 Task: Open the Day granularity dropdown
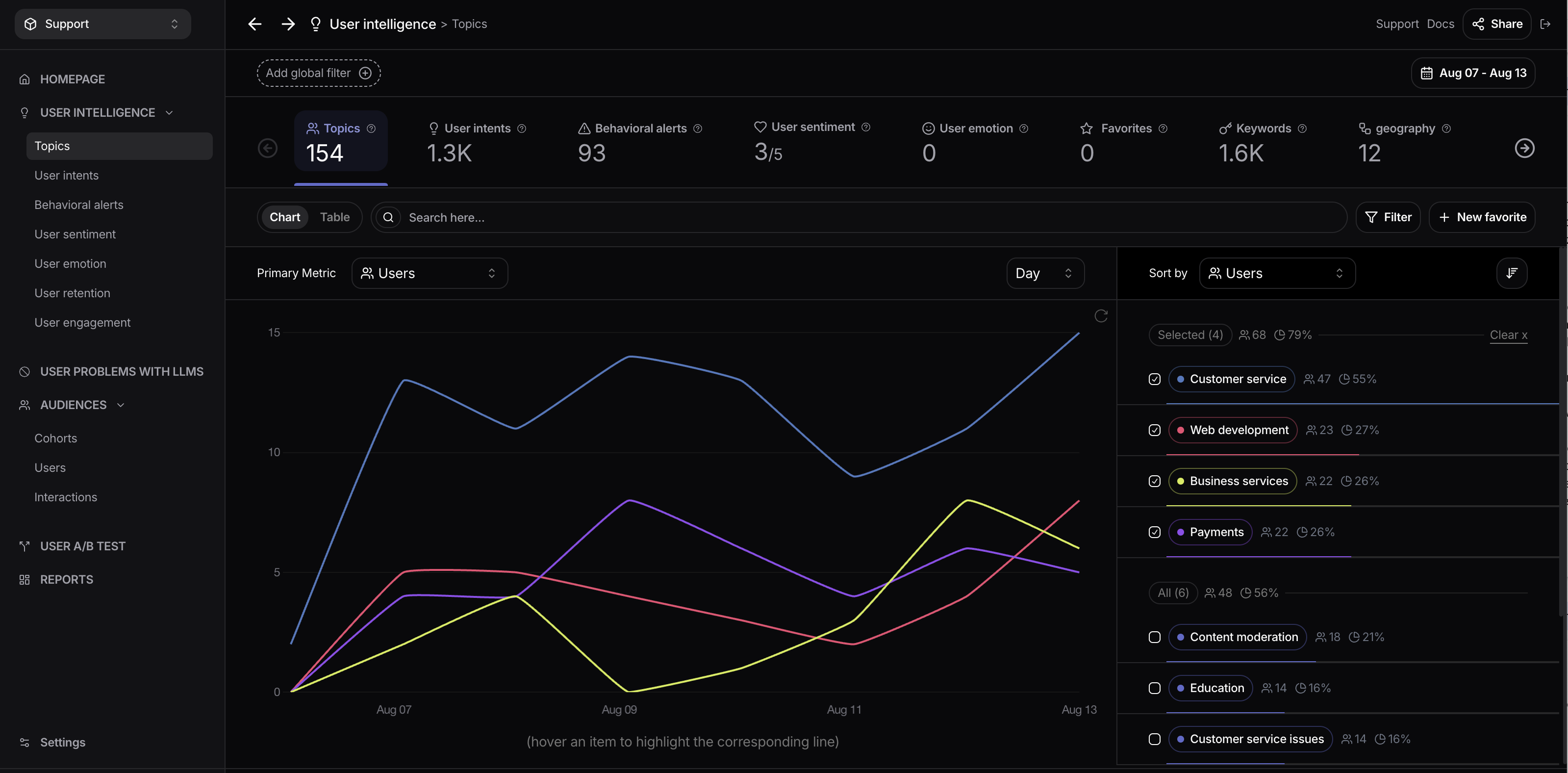(x=1044, y=273)
